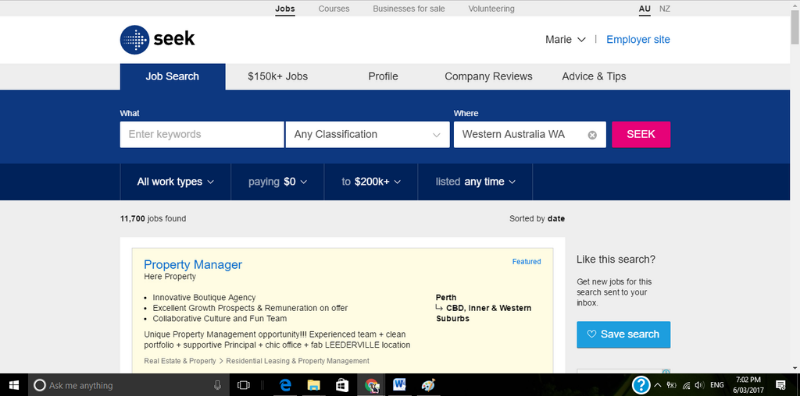The image size is (800, 396).
Task: Click the 11,700 jobs found text
Action: coord(153,218)
